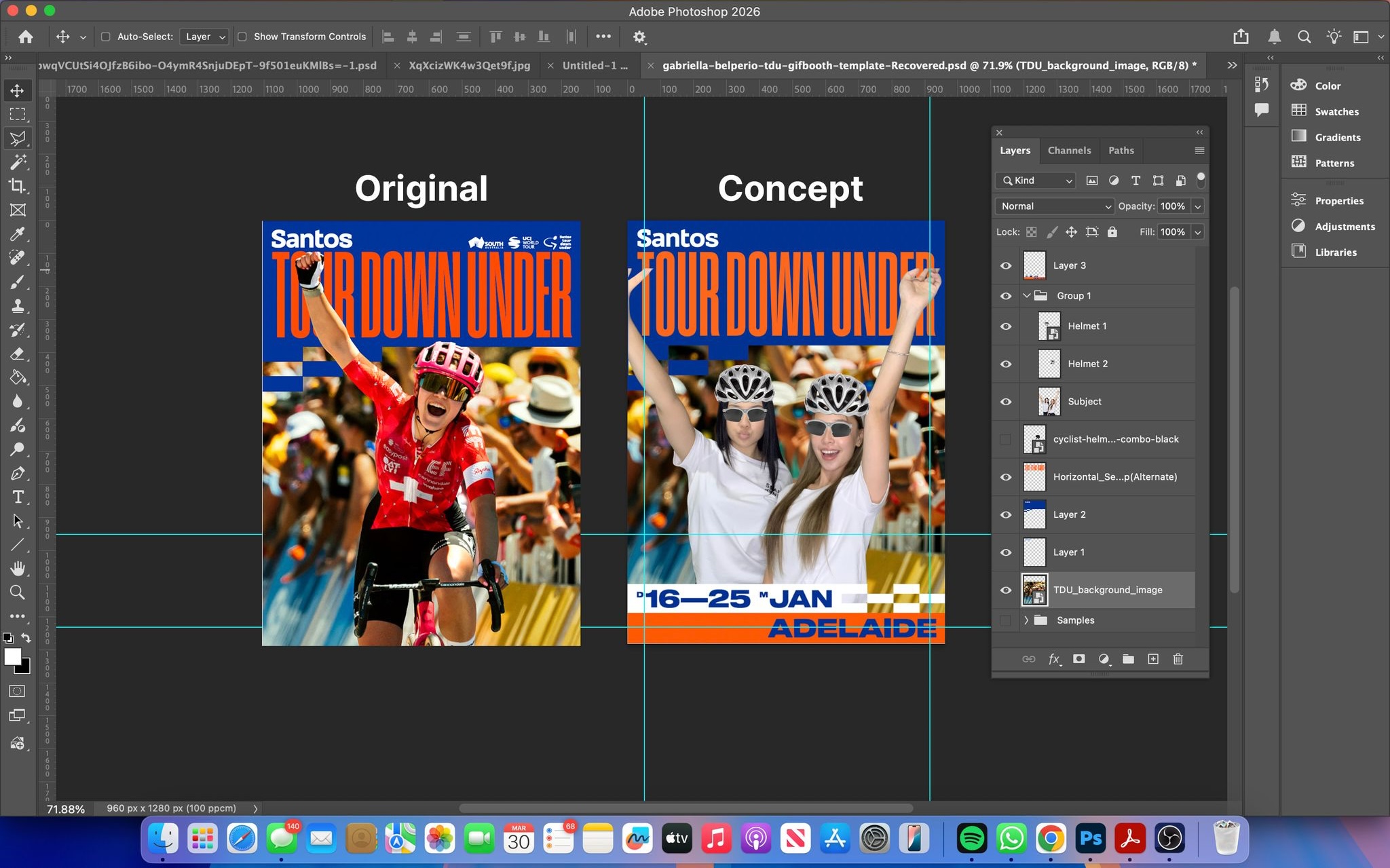Select the Magic Wand tool

click(x=18, y=162)
